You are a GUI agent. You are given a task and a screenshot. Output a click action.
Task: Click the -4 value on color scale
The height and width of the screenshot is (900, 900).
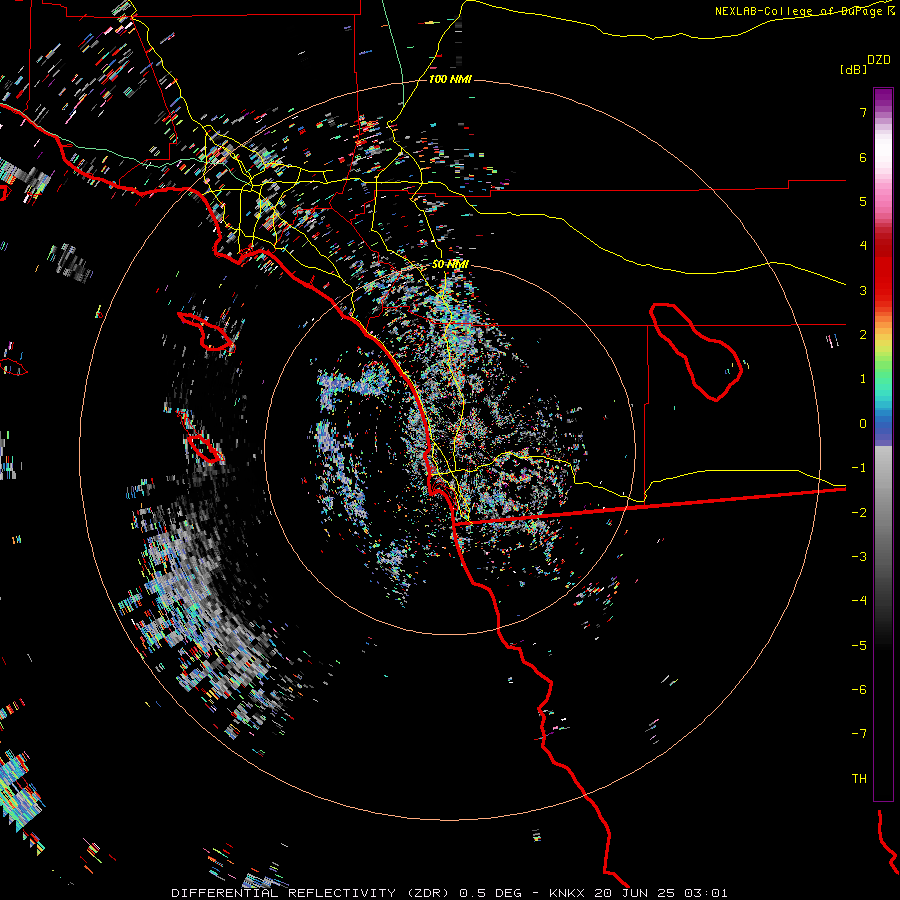[859, 601]
